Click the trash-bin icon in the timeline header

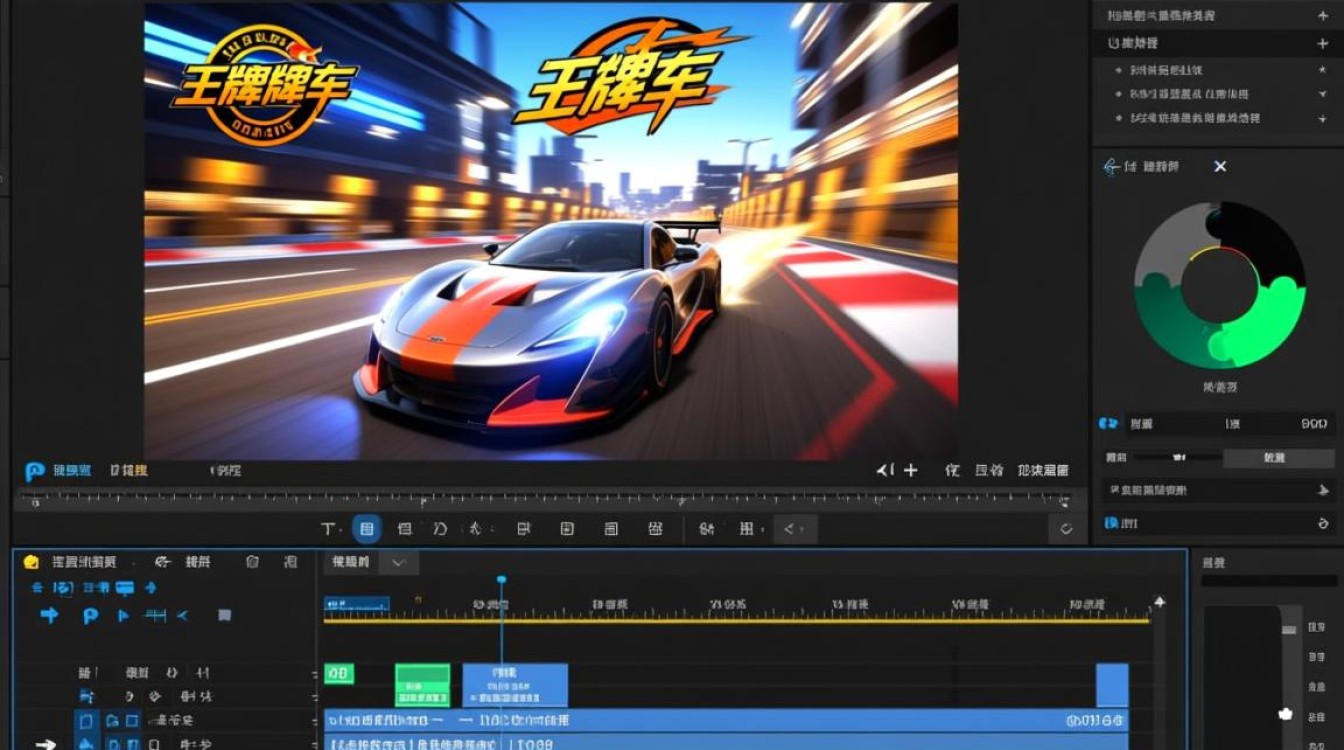[x=252, y=562]
